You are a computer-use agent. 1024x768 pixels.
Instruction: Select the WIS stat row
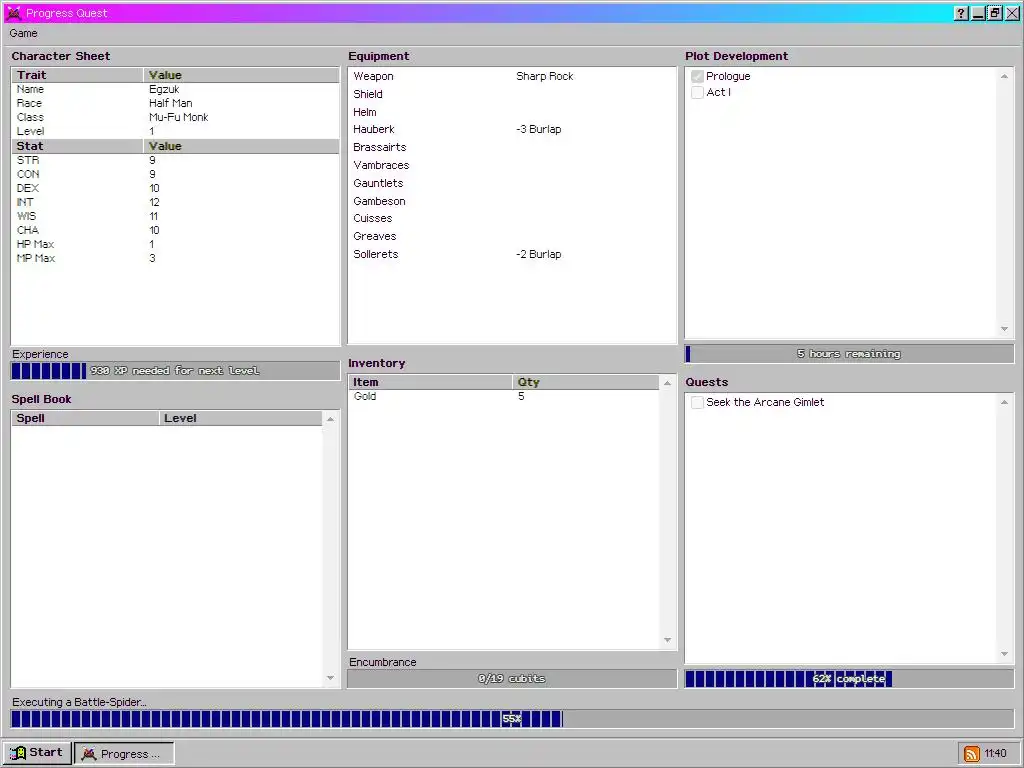pyautogui.click(x=175, y=216)
